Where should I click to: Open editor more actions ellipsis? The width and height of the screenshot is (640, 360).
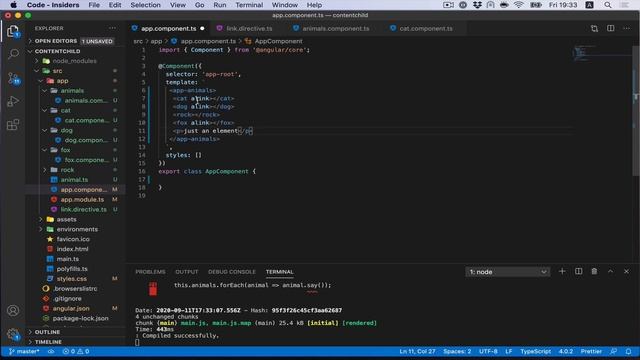coord(627,28)
